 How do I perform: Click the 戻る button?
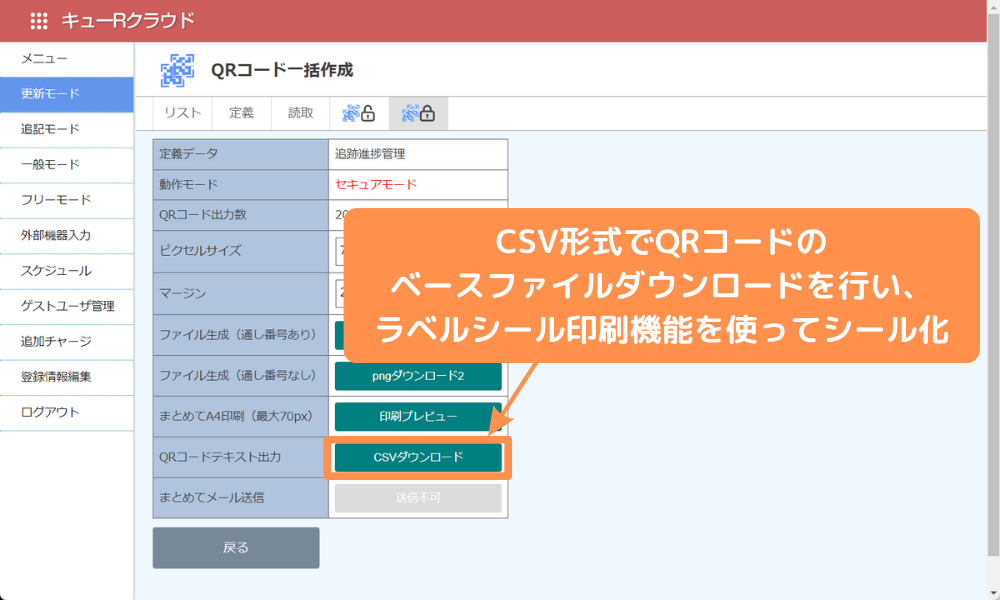pyautogui.click(x=236, y=548)
